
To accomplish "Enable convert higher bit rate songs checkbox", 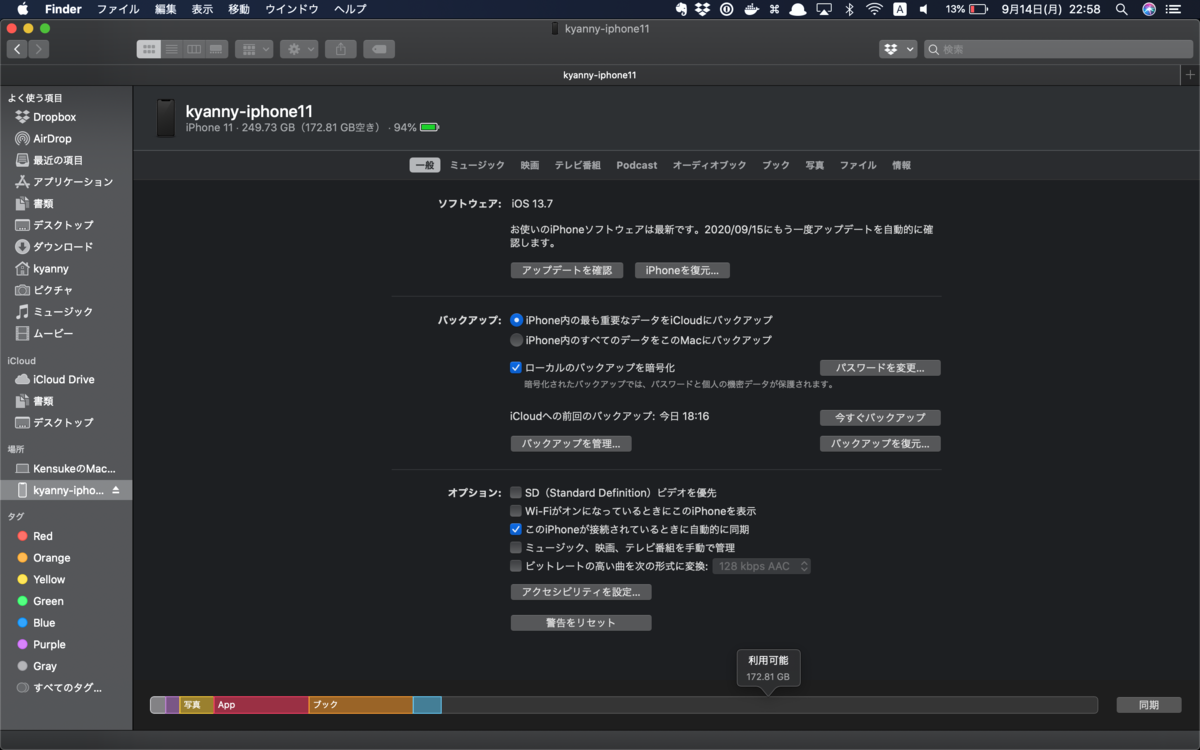I will pos(516,566).
